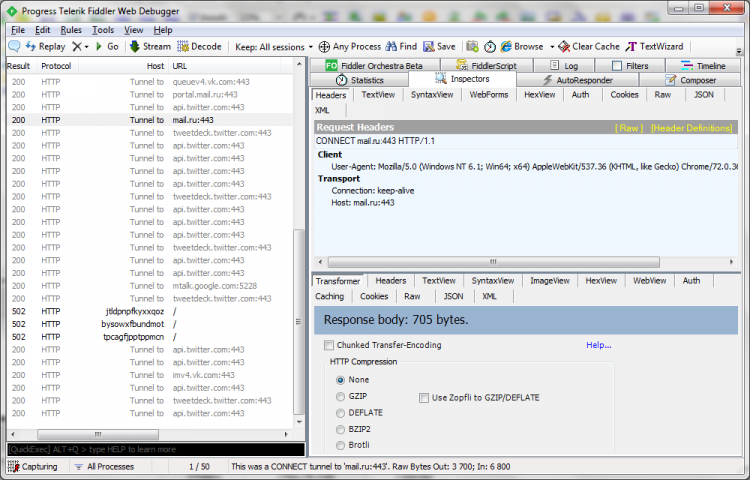Launch browser via the Browse icon
Screen dimensions: 750x480
[522, 46]
